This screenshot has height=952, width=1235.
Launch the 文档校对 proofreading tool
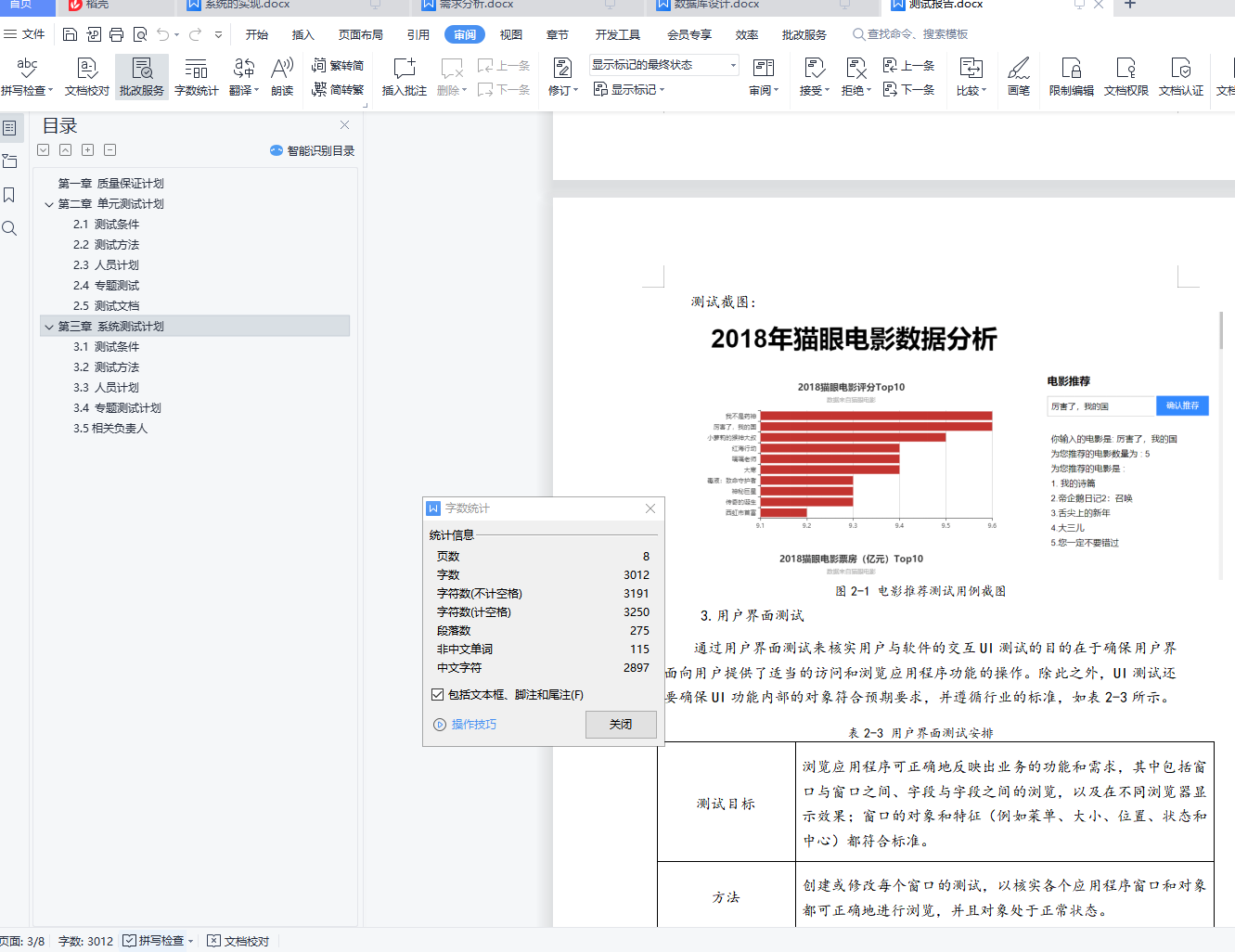[87, 76]
